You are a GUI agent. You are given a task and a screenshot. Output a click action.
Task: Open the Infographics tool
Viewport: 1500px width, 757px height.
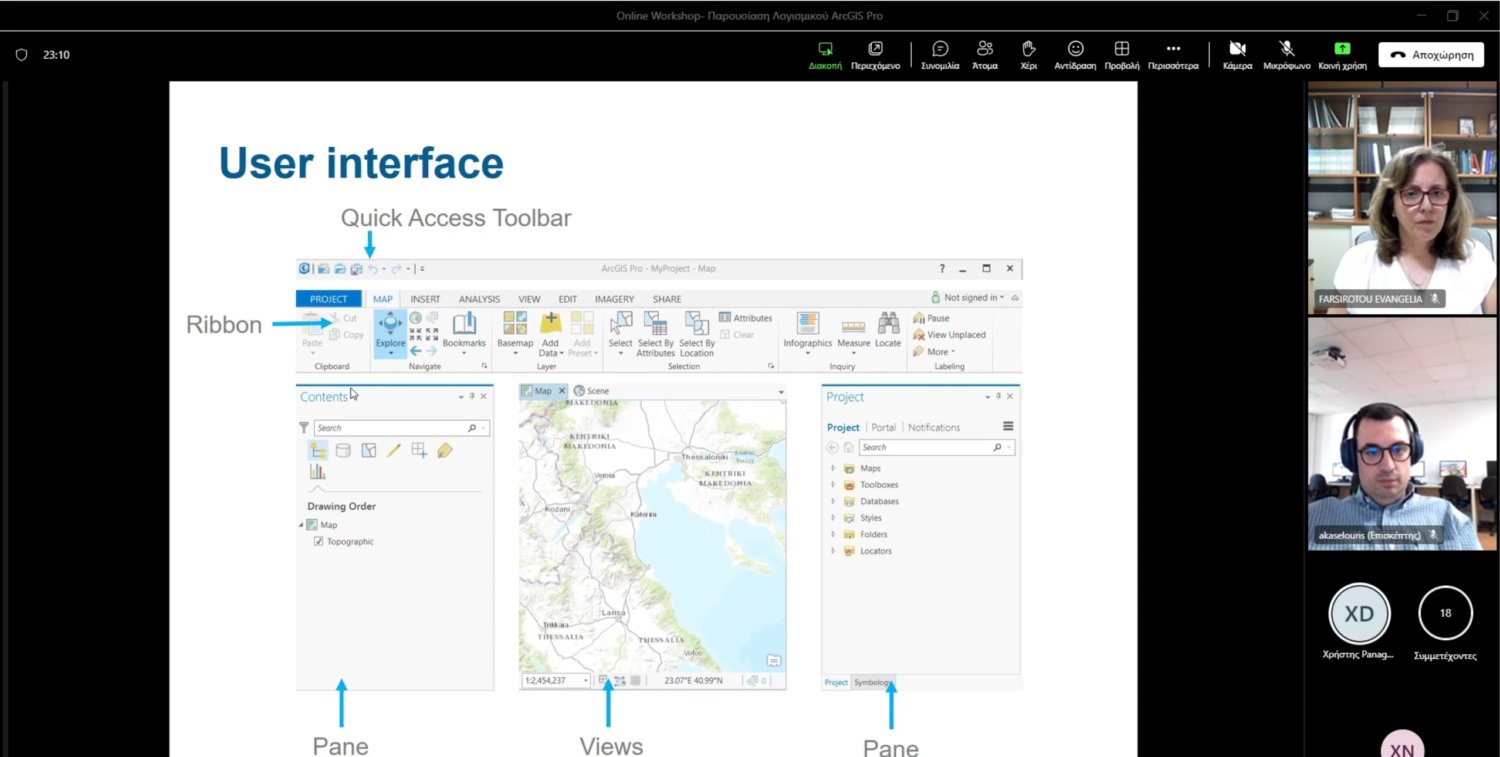coord(807,330)
